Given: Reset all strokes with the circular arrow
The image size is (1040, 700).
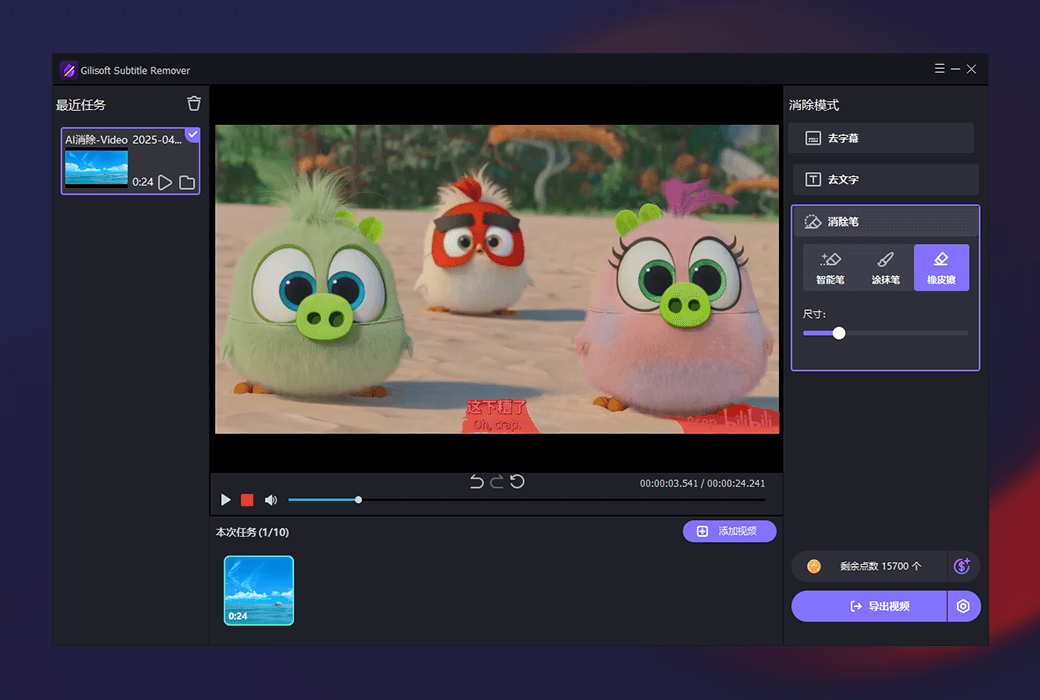Looking at the screenshot, I should coord(517,482).
